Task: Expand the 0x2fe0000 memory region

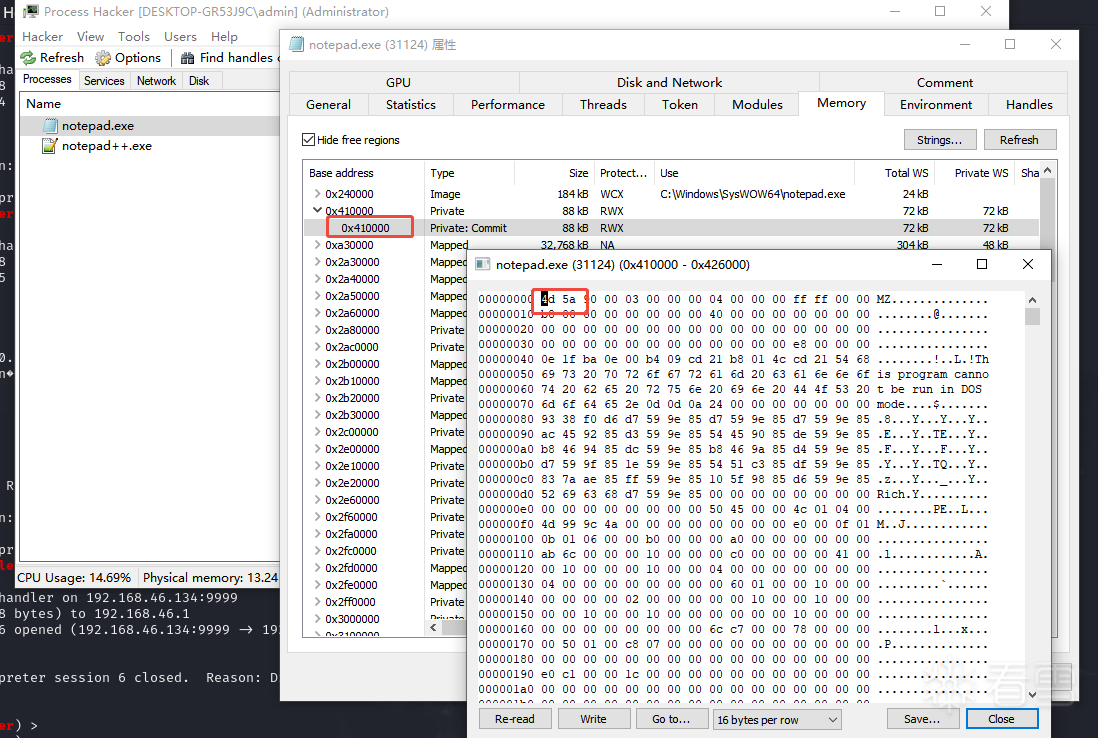Action: pyautogui.click(x=317, y=584)
